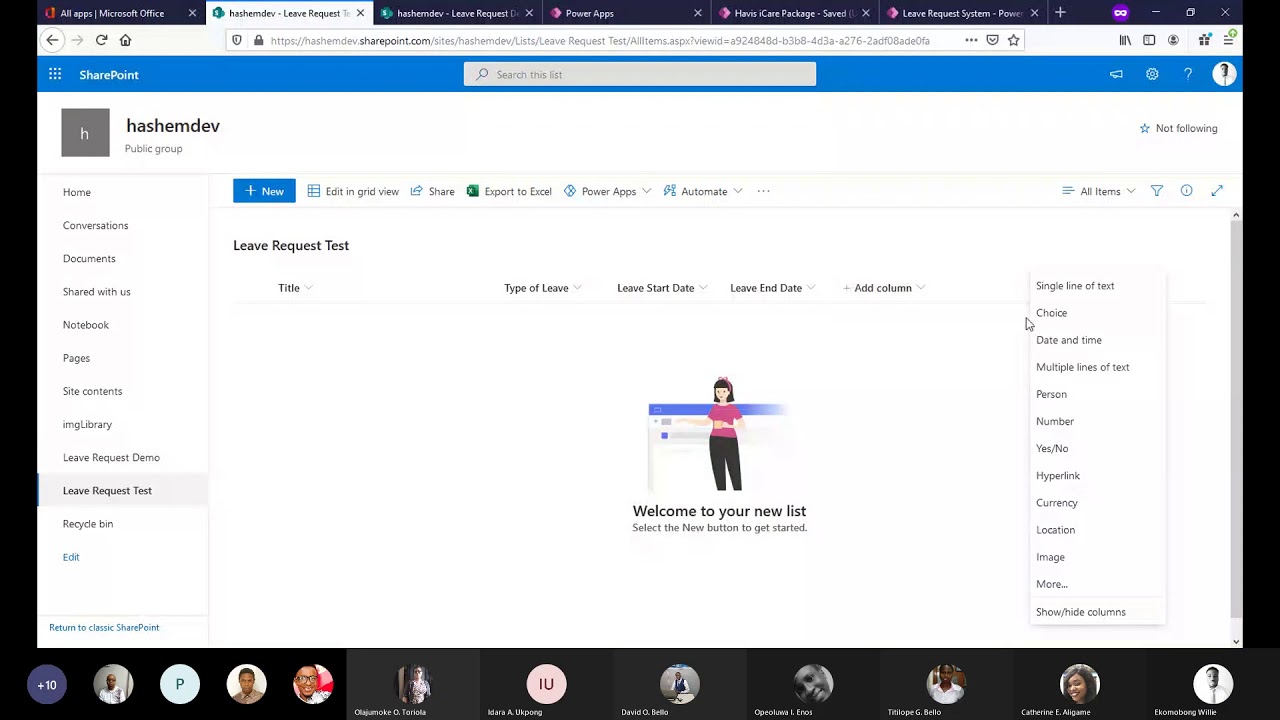Open the Leave Start Date column menu
Image resolution: width=1280 pixels, height=720 pixels.
[662, 288]
